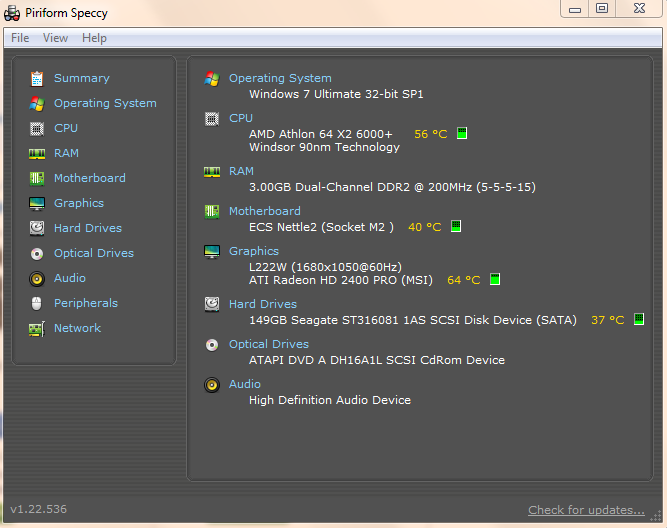Click the green CPU temperature indicator

point(462,133)
